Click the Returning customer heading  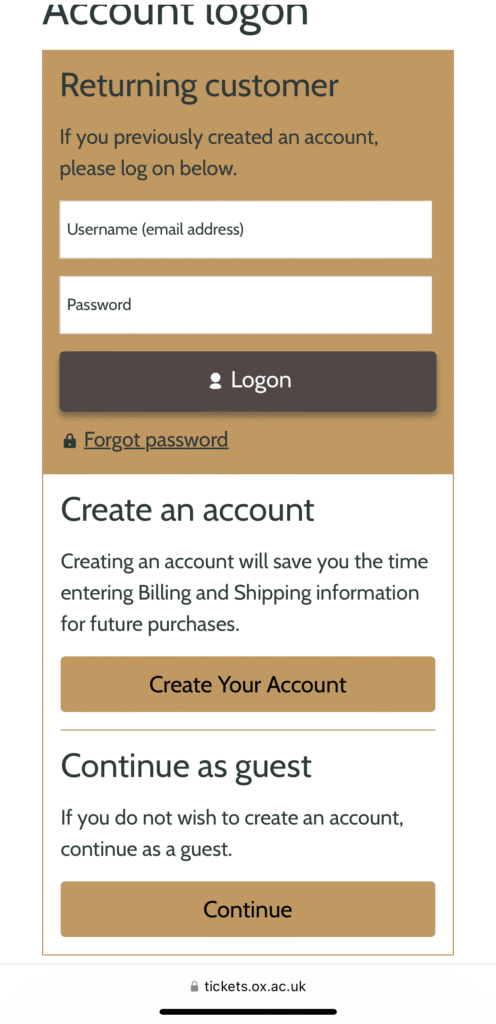pos(199,87)
